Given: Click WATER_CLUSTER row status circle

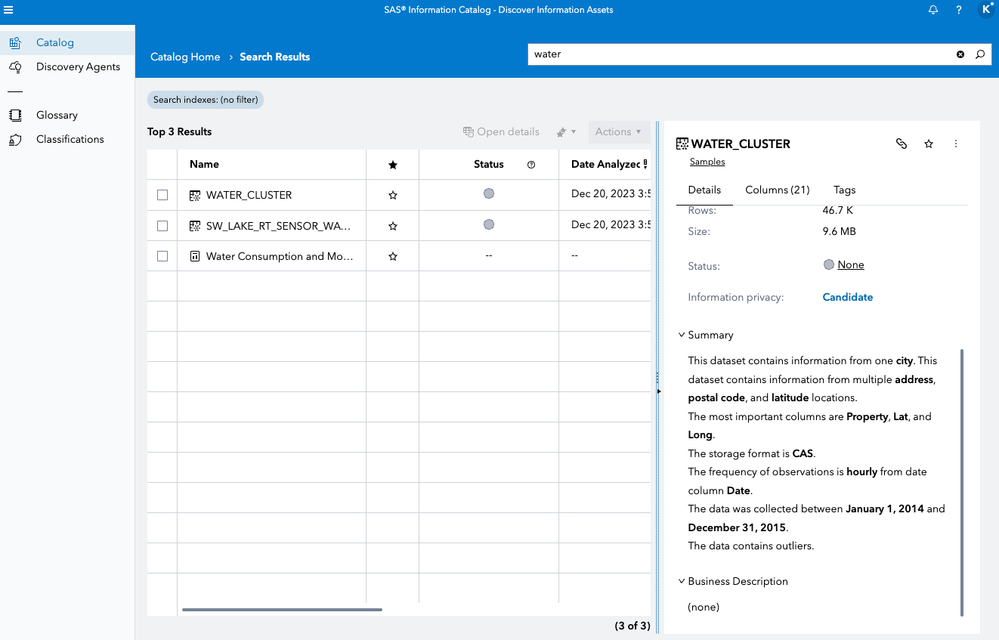Looking at the screenshot, I should coord(489,194).
